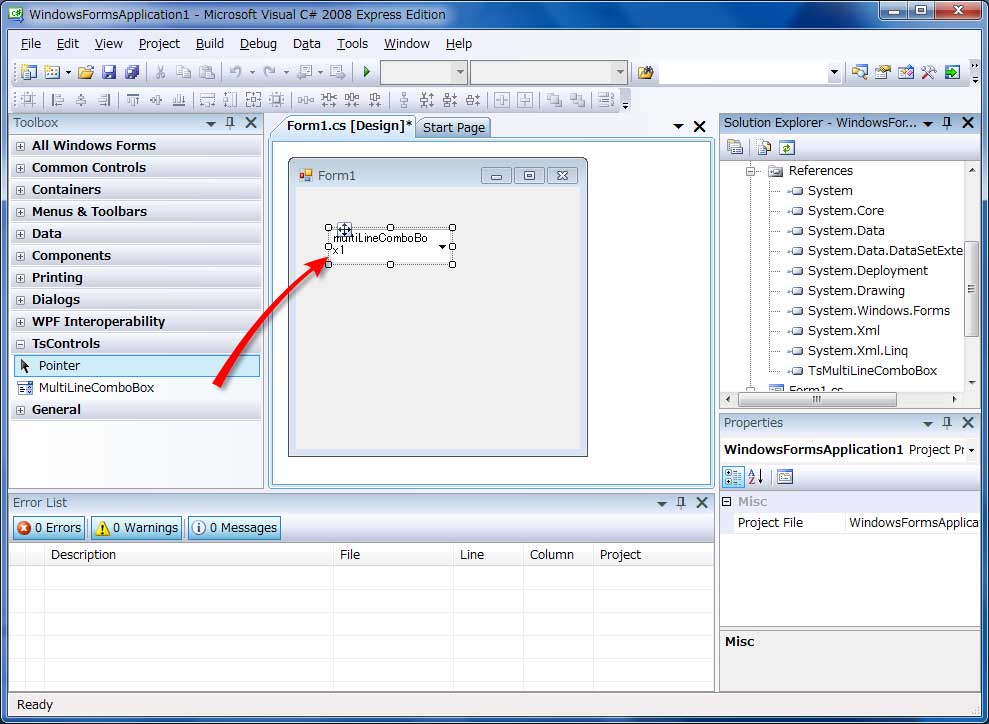Open Solution Explorer from the main toolbar icon

point(859,72)
